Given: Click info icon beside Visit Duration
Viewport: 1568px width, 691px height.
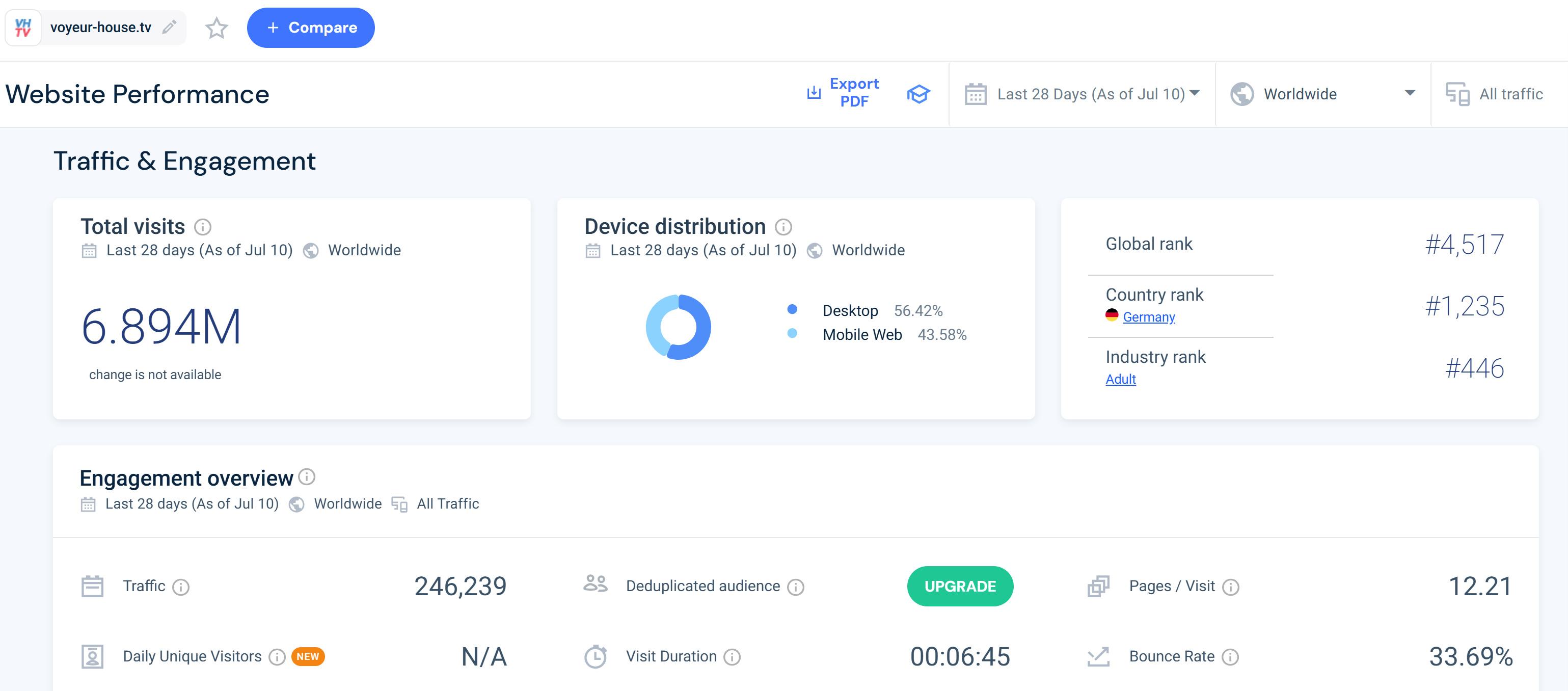Looking at the screenshot, I should pos(732,657).
